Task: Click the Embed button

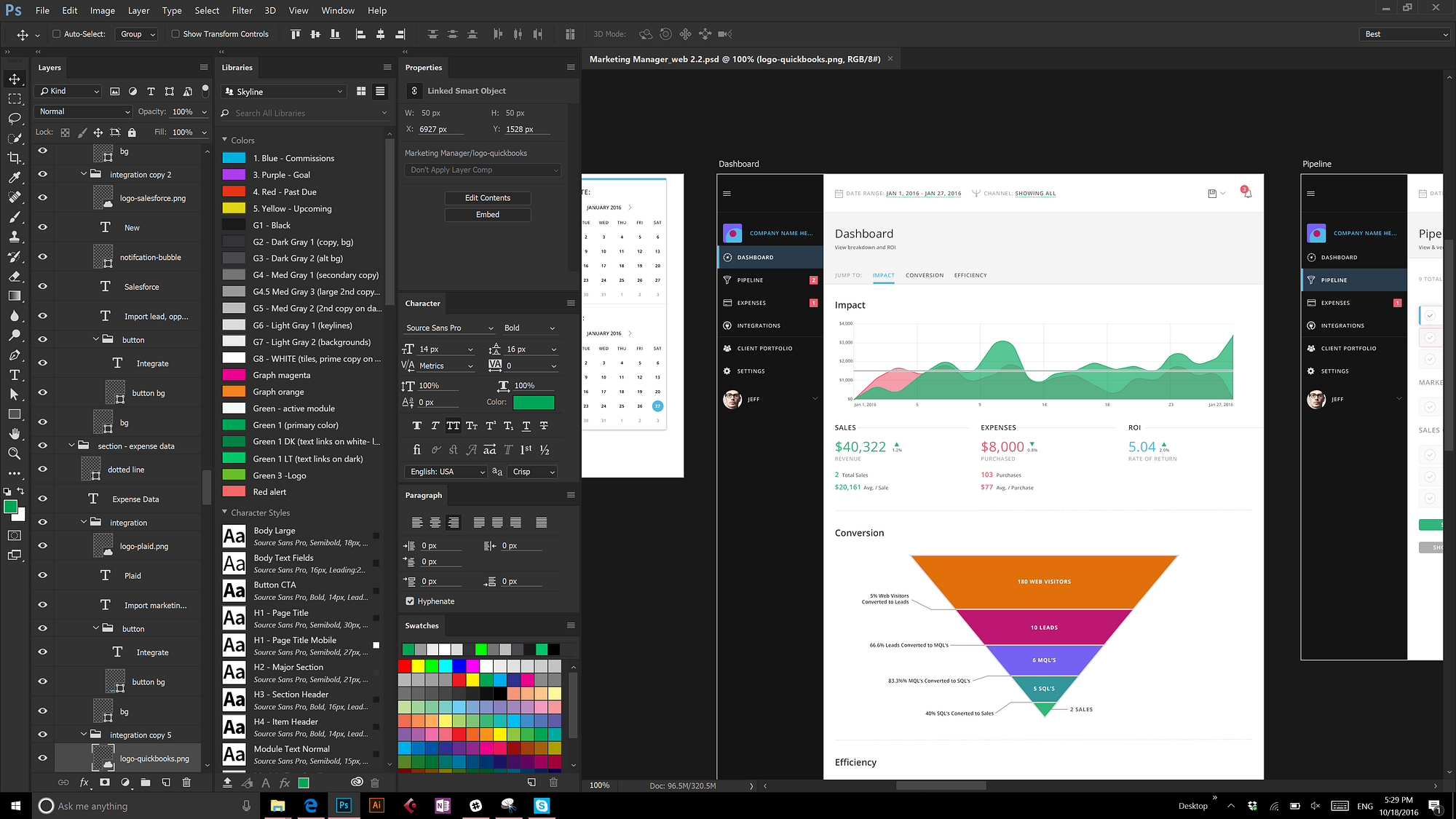Action: click(x=487, y=215)
